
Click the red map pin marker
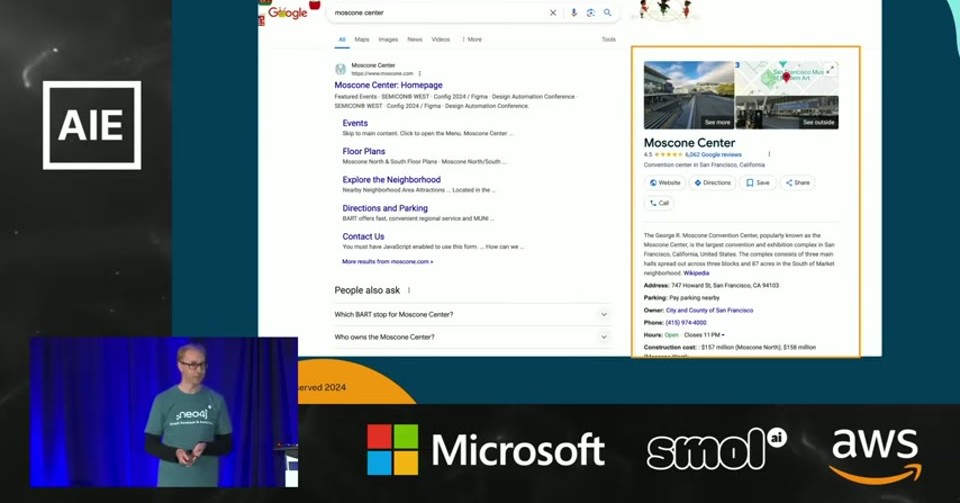pos(787,77)
